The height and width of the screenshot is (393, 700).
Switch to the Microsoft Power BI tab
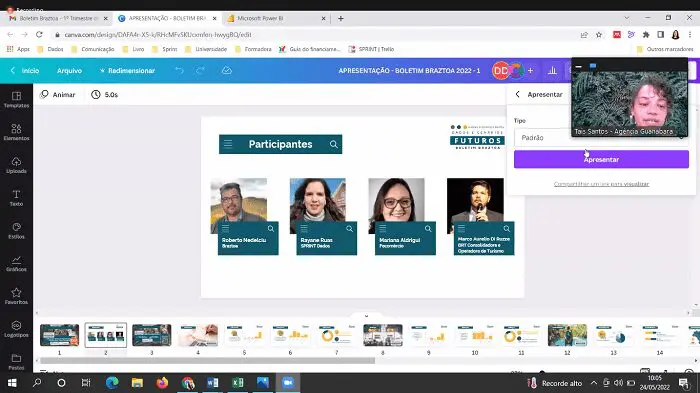click(276, 18)
